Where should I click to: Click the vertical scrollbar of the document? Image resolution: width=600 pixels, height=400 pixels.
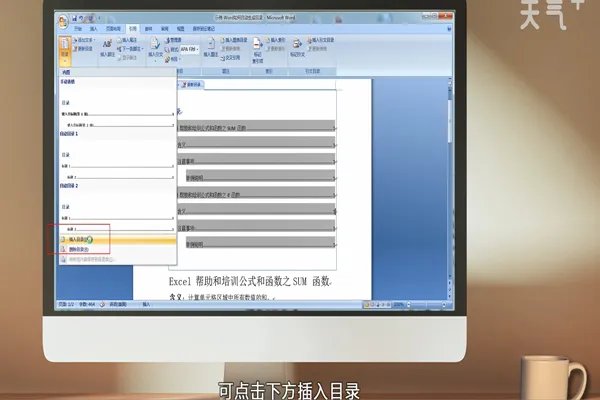tap(450, 186)
